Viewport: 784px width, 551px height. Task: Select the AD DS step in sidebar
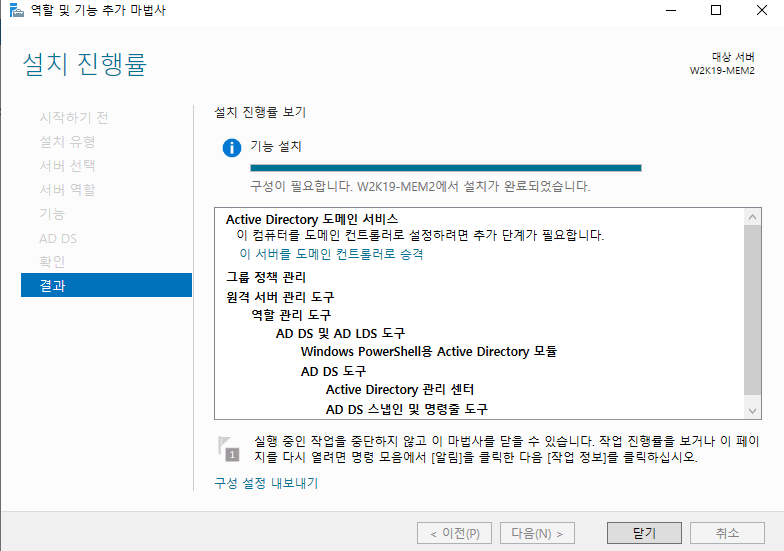pyautogui.click(x=58, y=238)
